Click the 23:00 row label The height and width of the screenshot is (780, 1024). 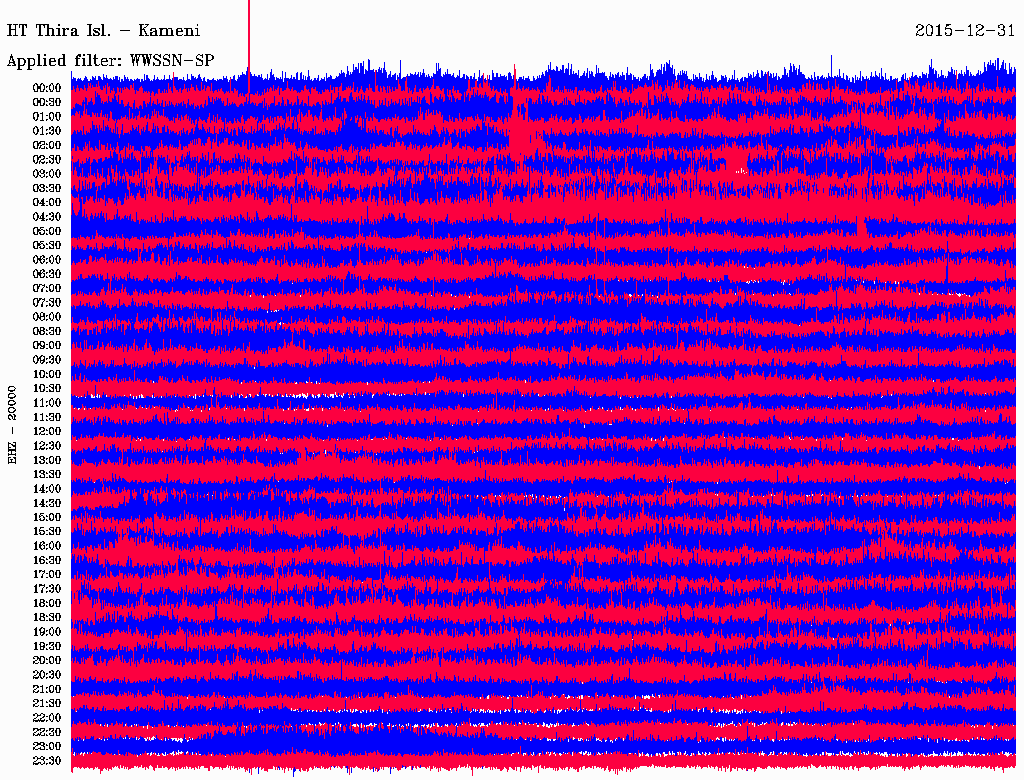click(47, 746)
